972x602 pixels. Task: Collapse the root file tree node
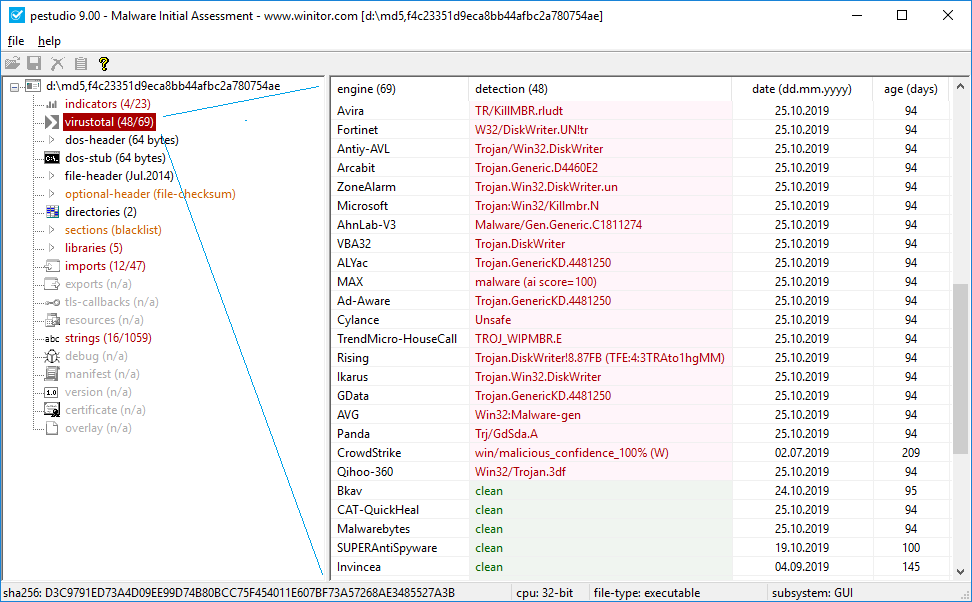[14, 87]
